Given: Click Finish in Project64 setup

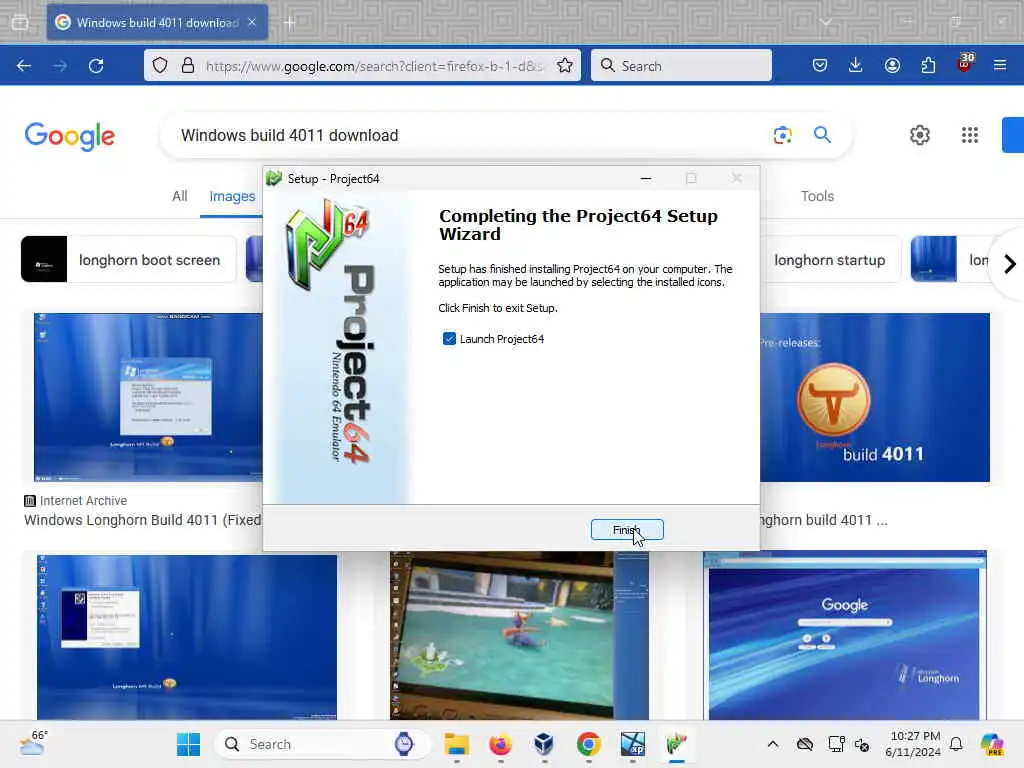Looking at the screenshot, I should 627,530.
